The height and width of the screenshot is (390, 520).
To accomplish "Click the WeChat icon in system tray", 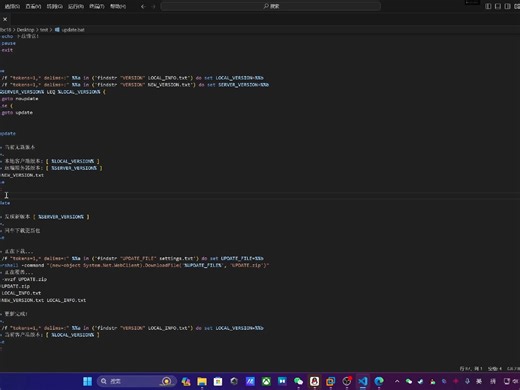I will 409,381.
